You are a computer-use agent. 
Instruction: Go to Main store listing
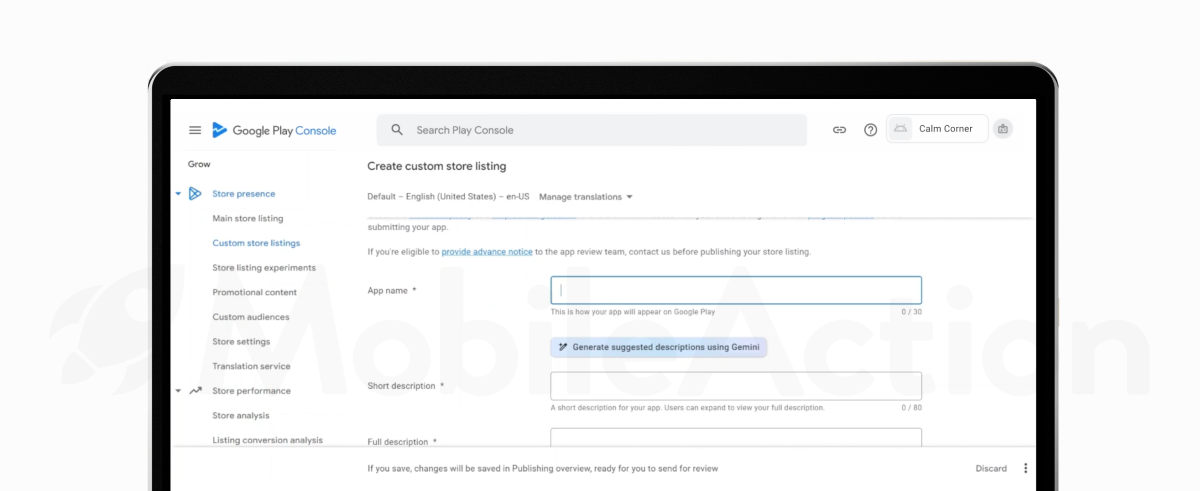point(247,218)
